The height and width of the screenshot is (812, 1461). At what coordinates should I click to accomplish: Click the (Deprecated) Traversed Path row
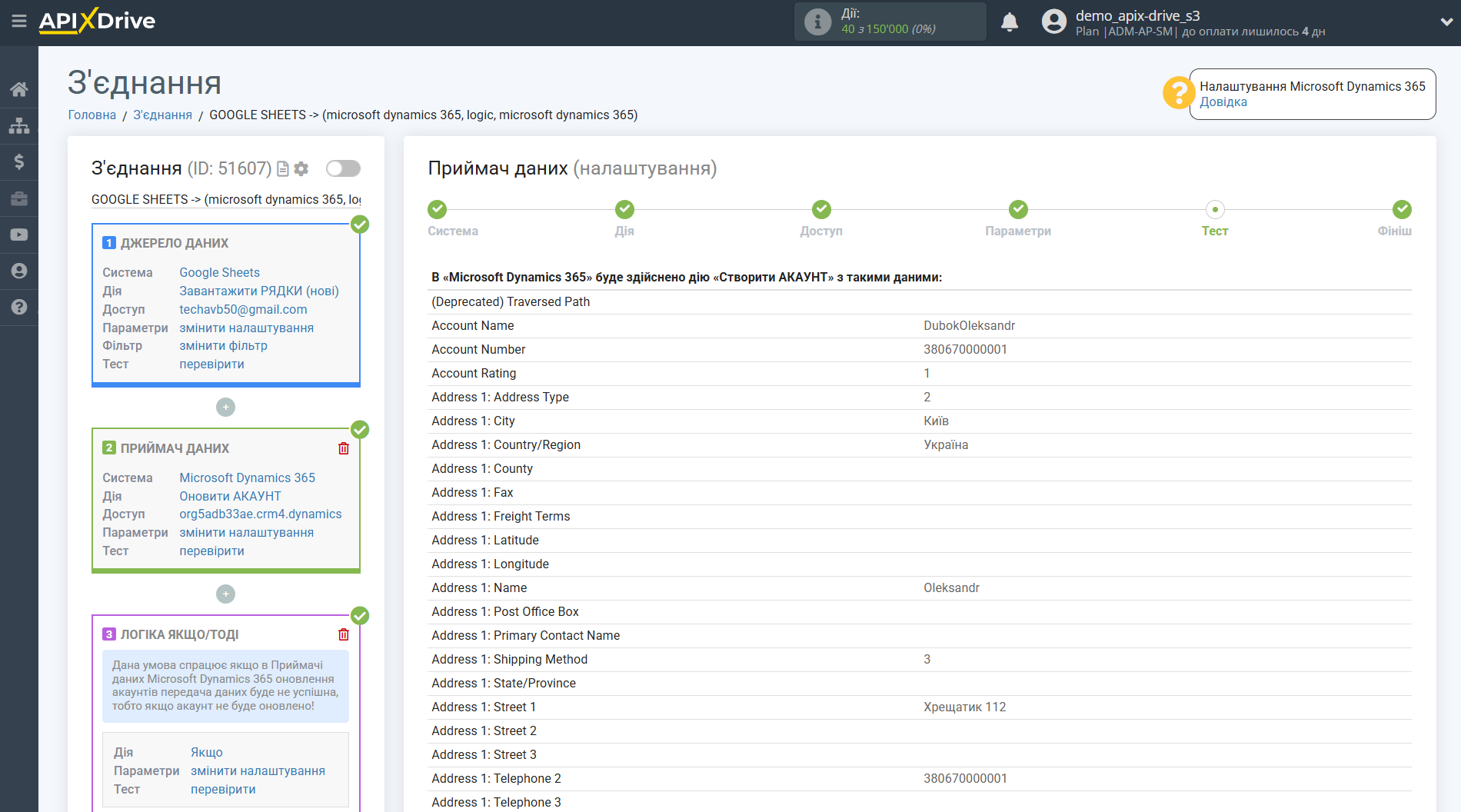[920, 302]
